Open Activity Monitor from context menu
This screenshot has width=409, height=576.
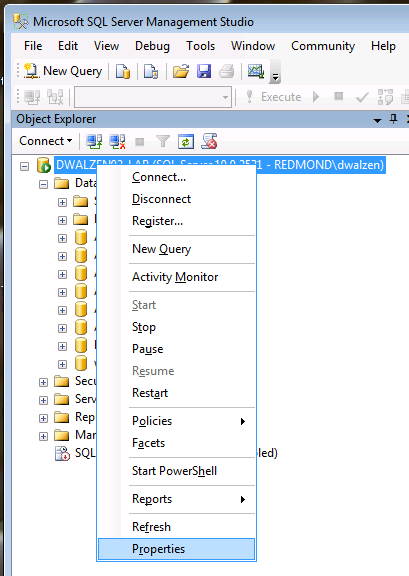coord(176,277)
